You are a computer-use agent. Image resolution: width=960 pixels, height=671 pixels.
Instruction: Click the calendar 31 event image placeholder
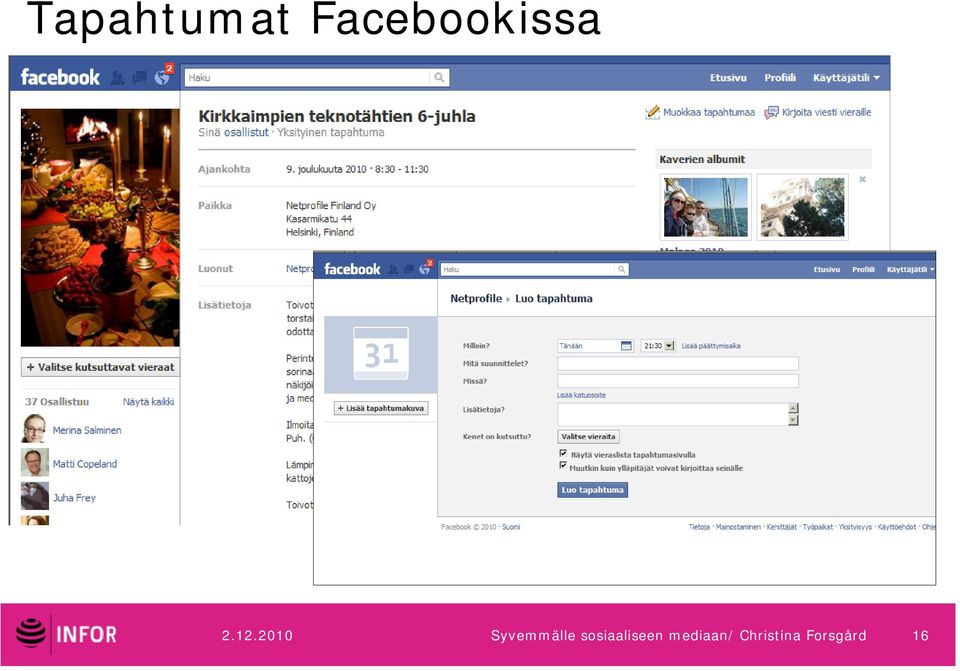[x=381, y=354]
